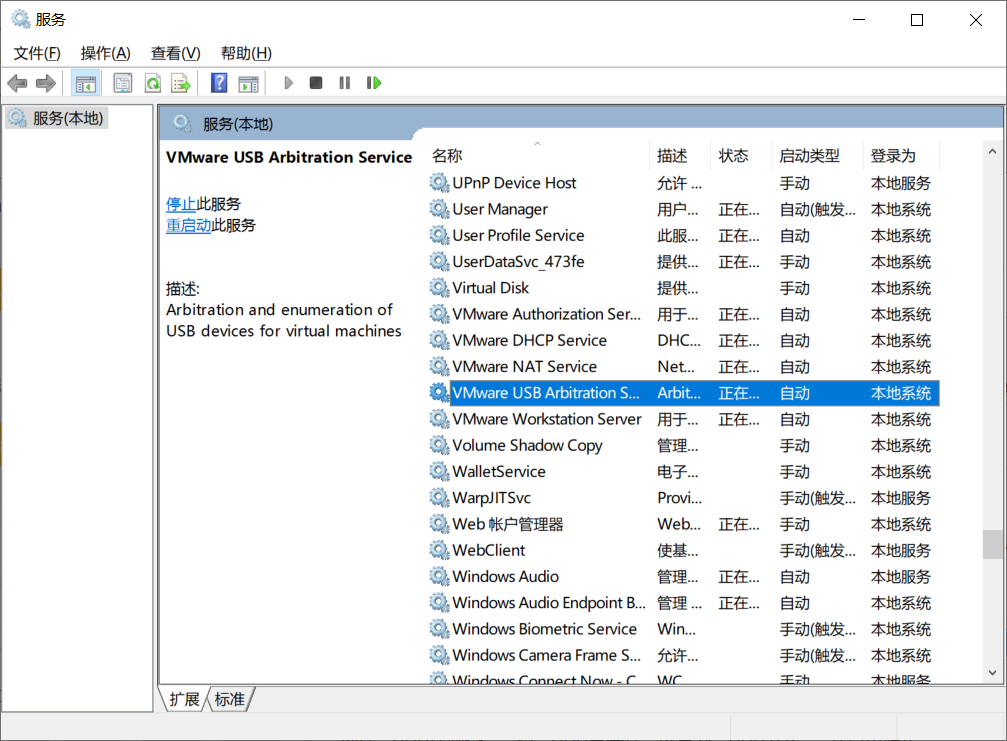1007x741 pixels.
Task: Open the 查看(V) menu
Action: coord(175,53)
